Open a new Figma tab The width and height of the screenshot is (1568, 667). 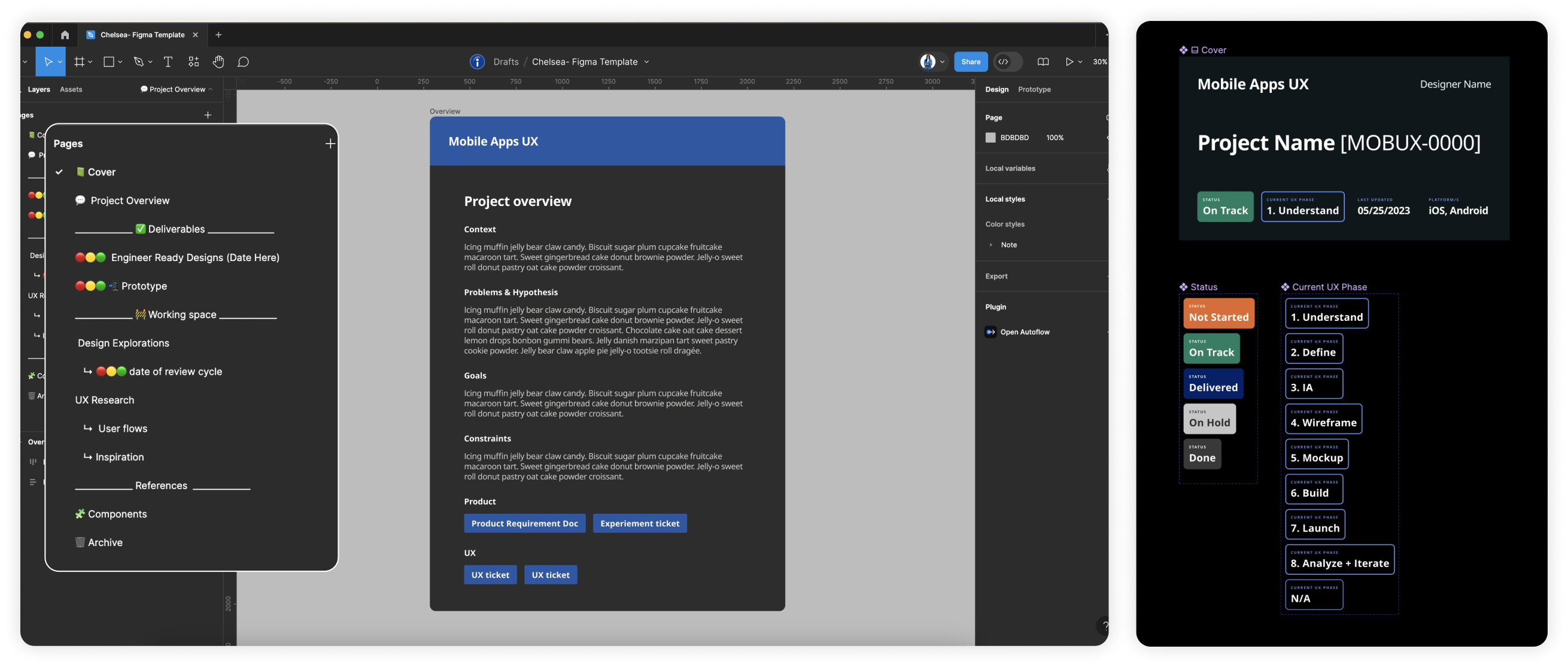[218, 35]
